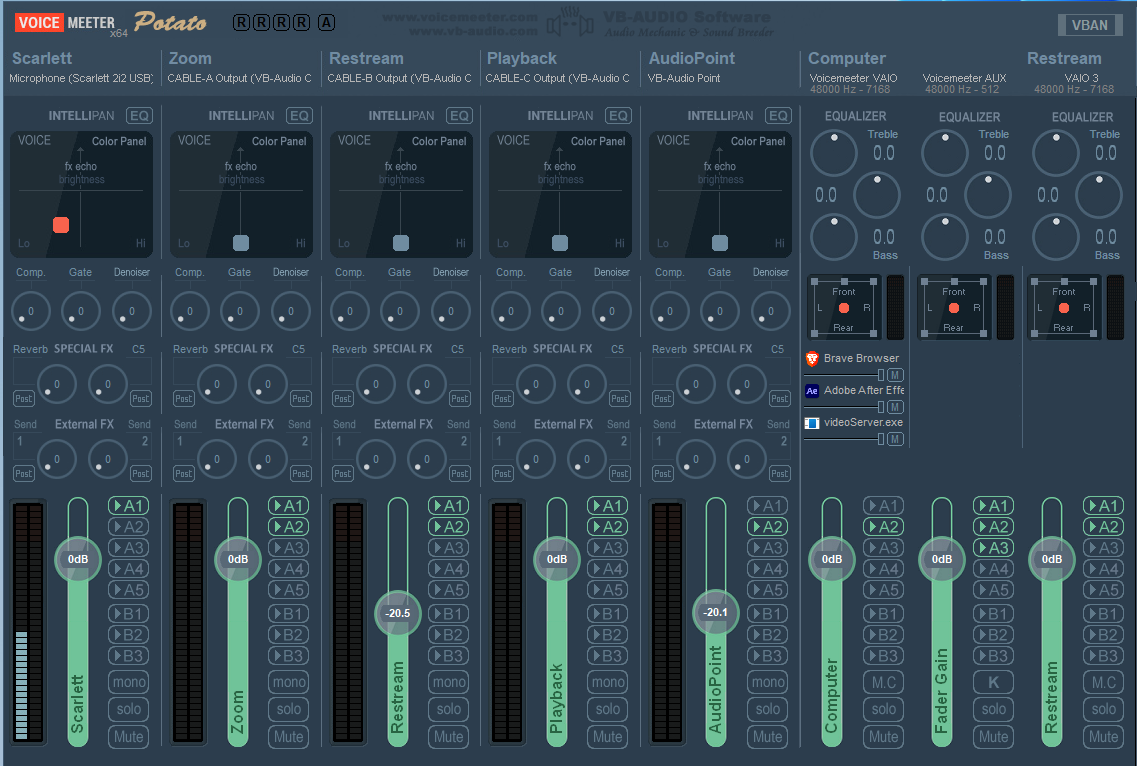Click the Restream -20.5 fader knob
1137x766 pixels.
point(397,613)
